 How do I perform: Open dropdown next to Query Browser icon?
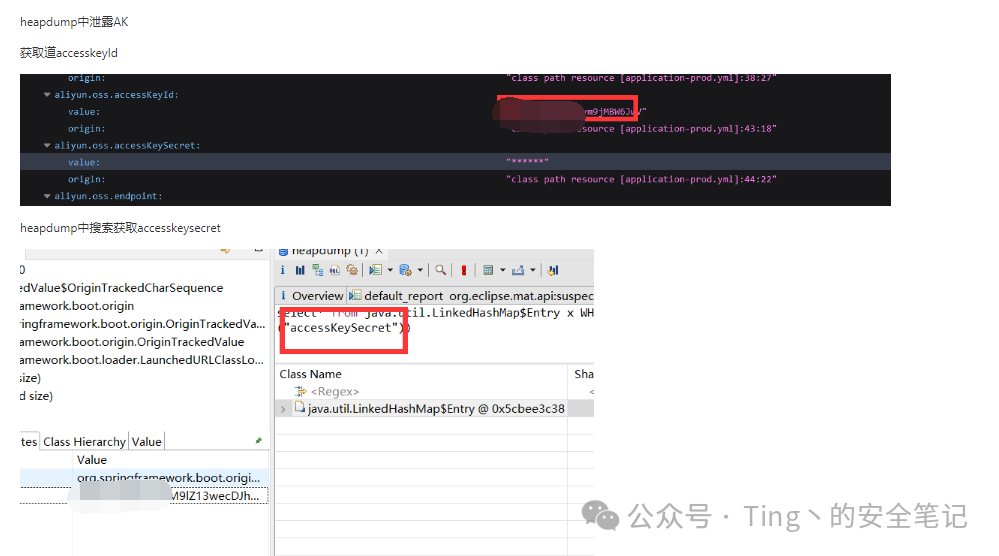[x=420, y=270]
